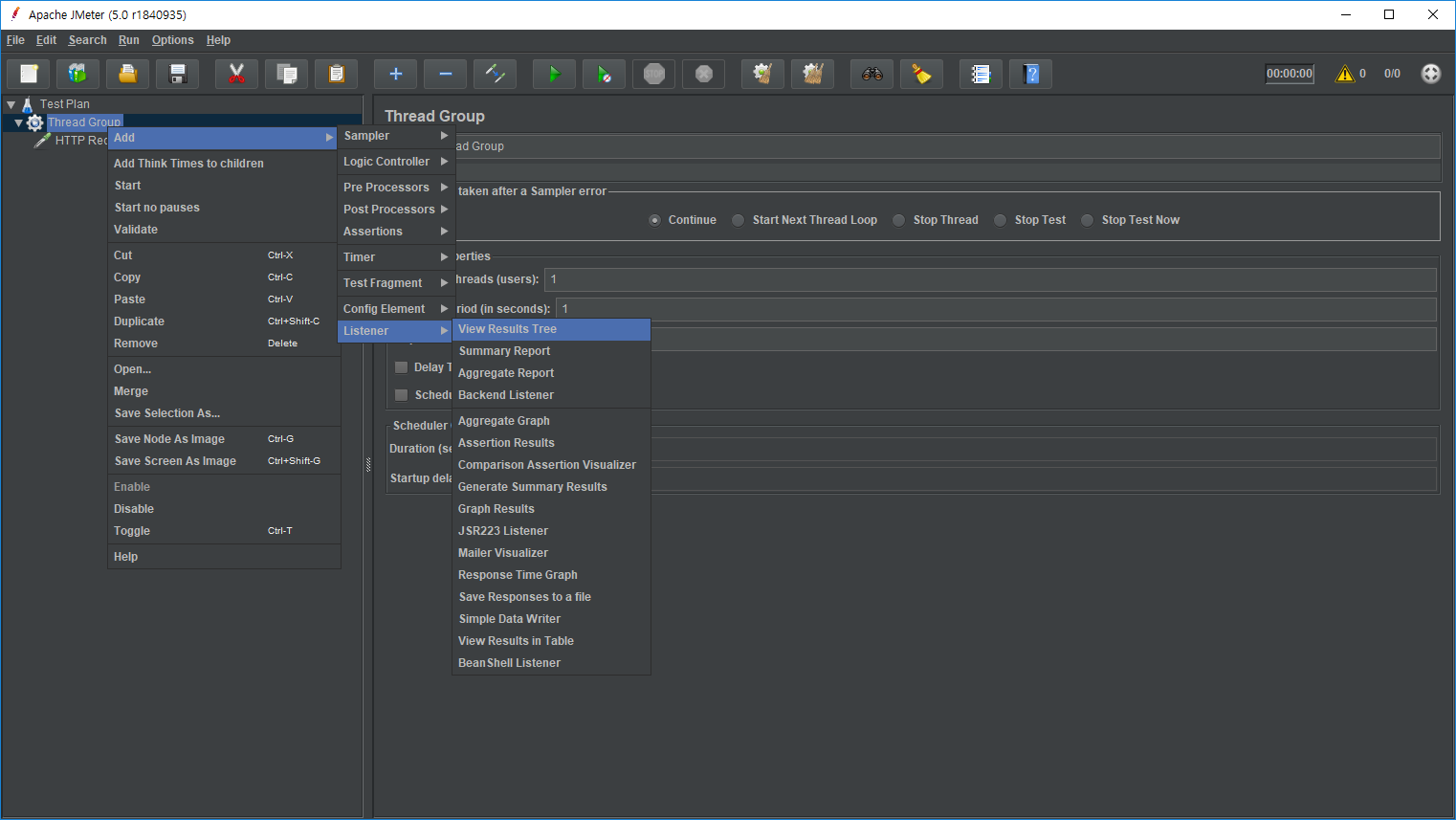Expand the Post Processors submenu

(396, 210)
